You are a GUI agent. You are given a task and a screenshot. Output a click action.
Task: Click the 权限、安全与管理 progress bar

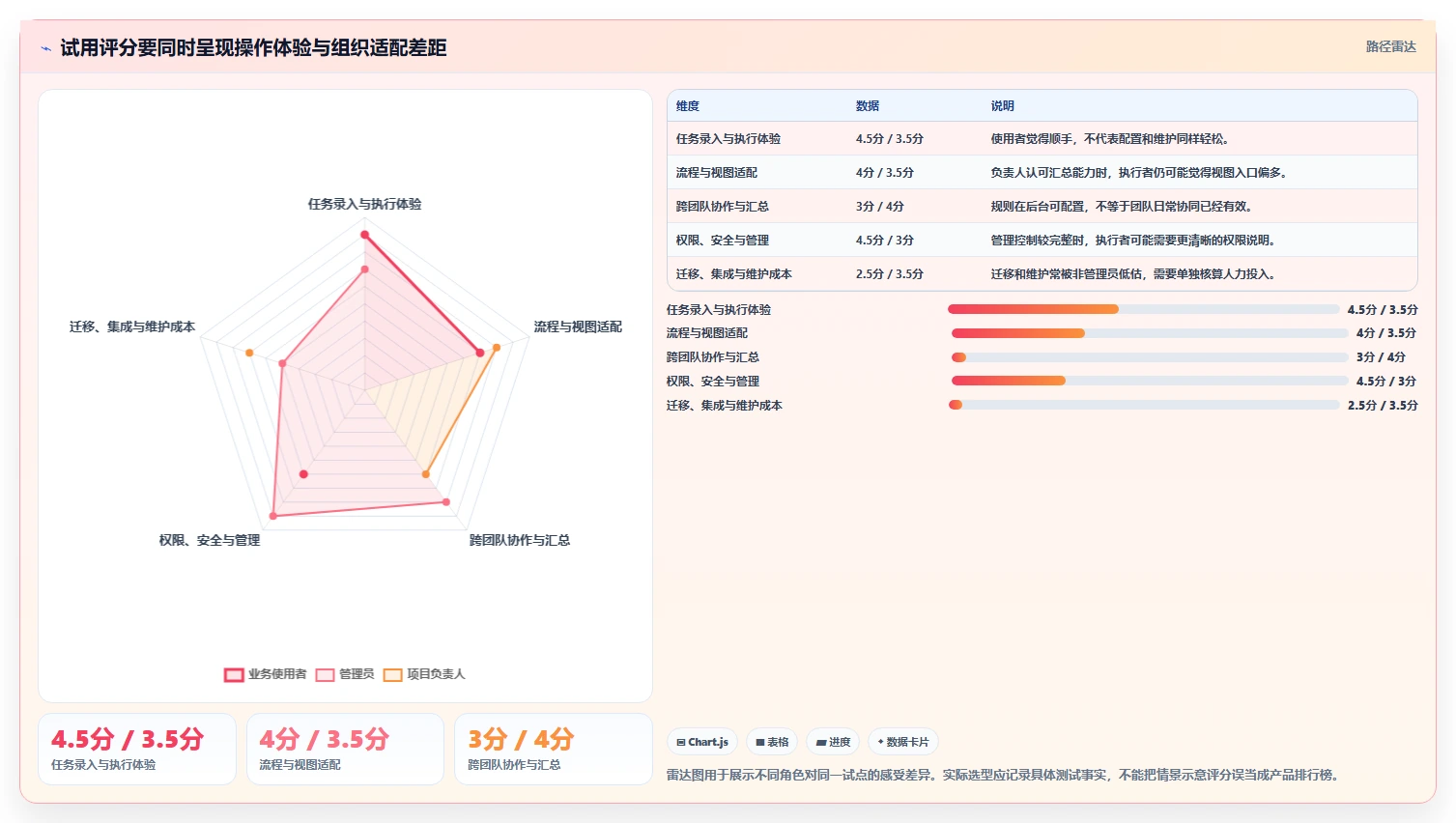(x=1149, y=381)
